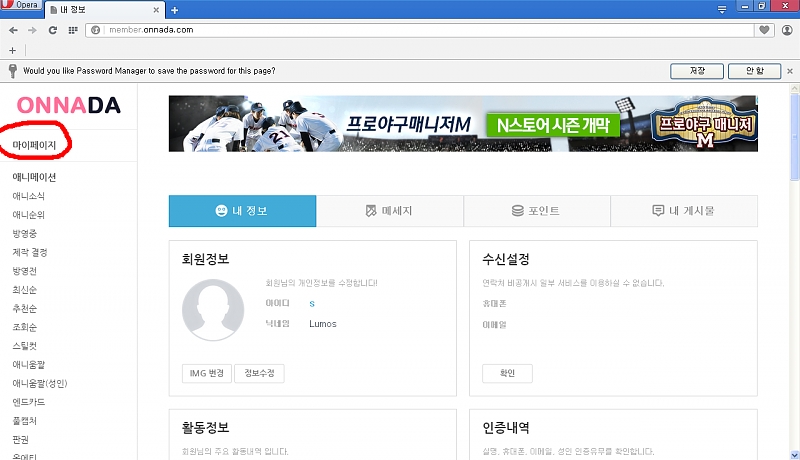Click the ONNADA logo

68,106
